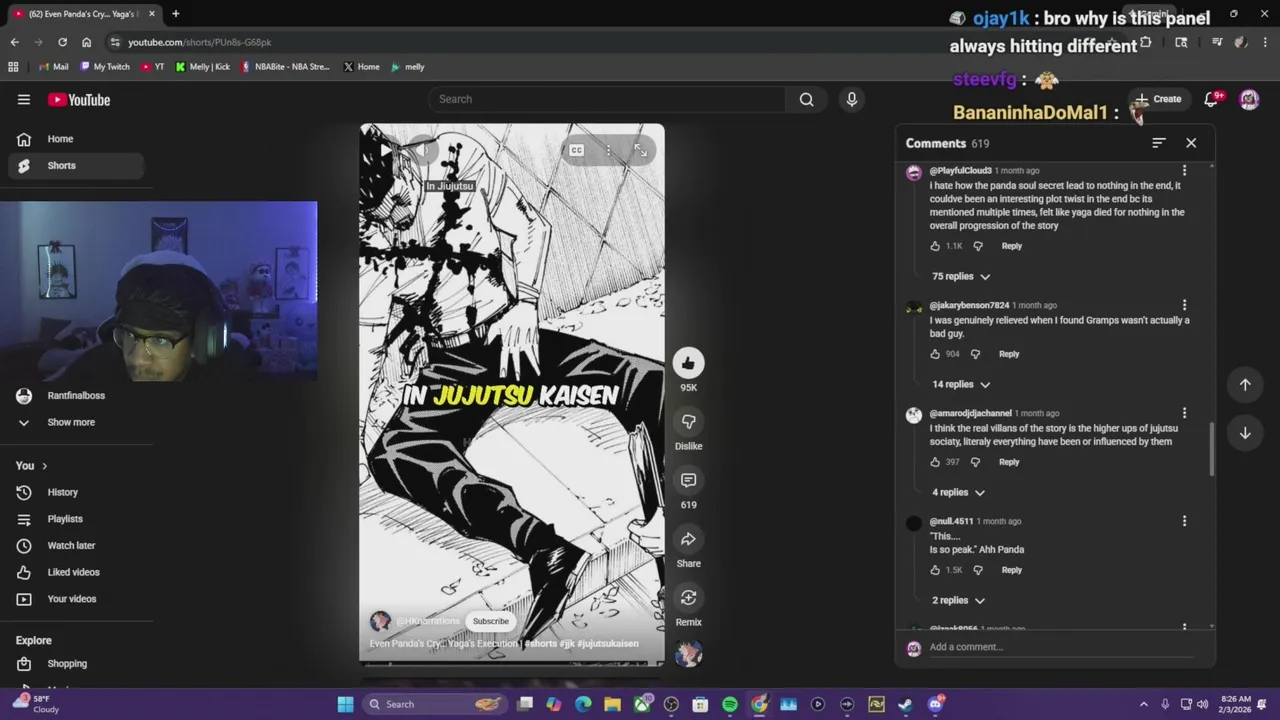Open Watch later in the sidebar

(x=76, y=545)
